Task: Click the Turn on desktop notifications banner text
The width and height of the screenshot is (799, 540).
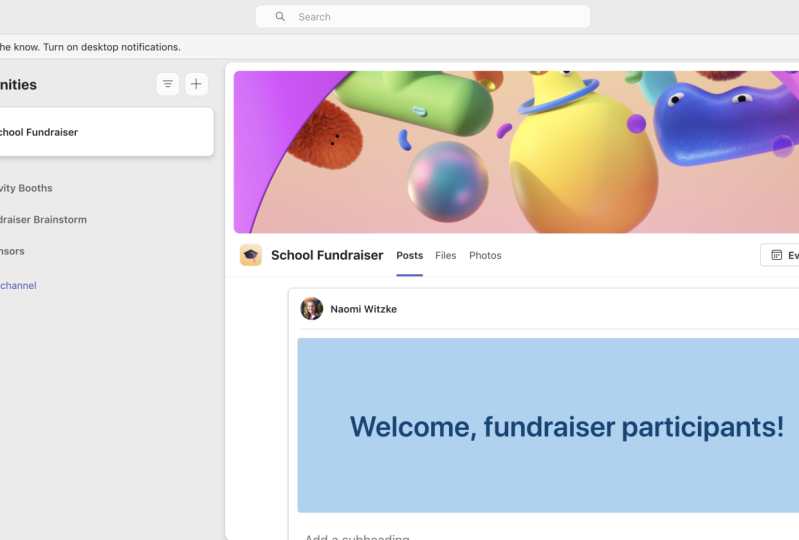Action: click(112, 47)
